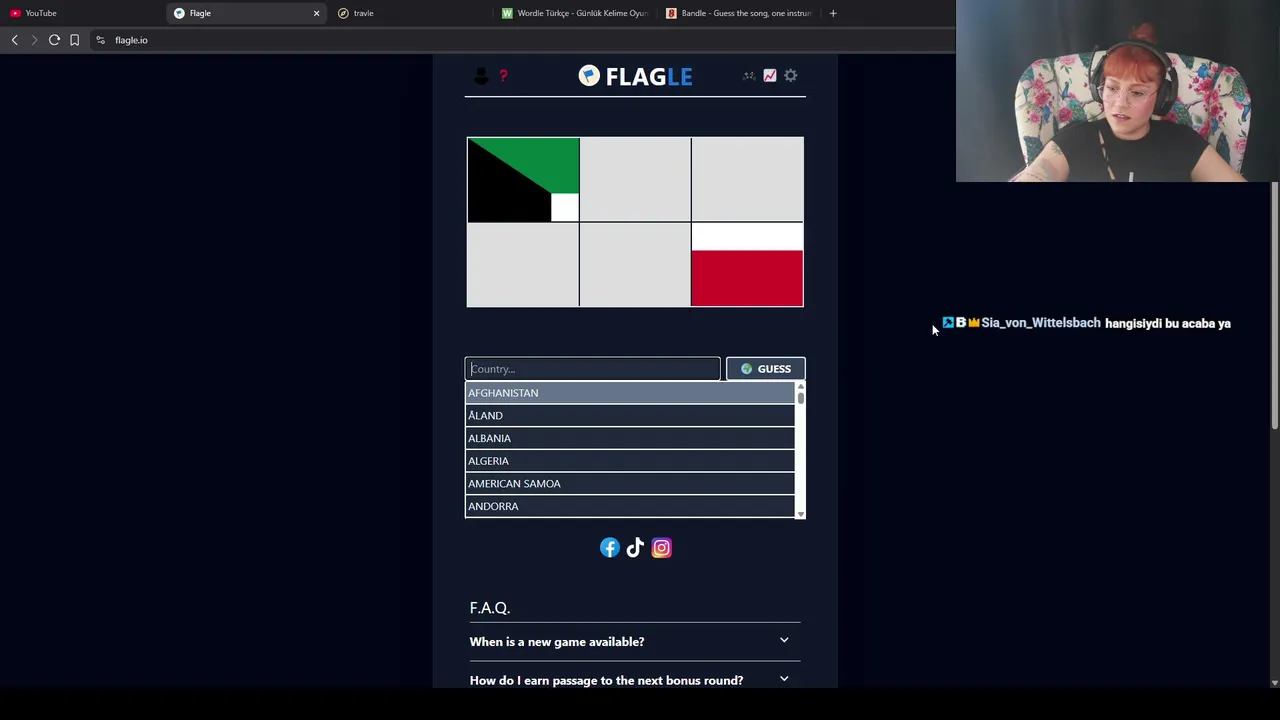Open the Facebook social icon
The width and height of the screenshot is (1280, 720).
610,548
